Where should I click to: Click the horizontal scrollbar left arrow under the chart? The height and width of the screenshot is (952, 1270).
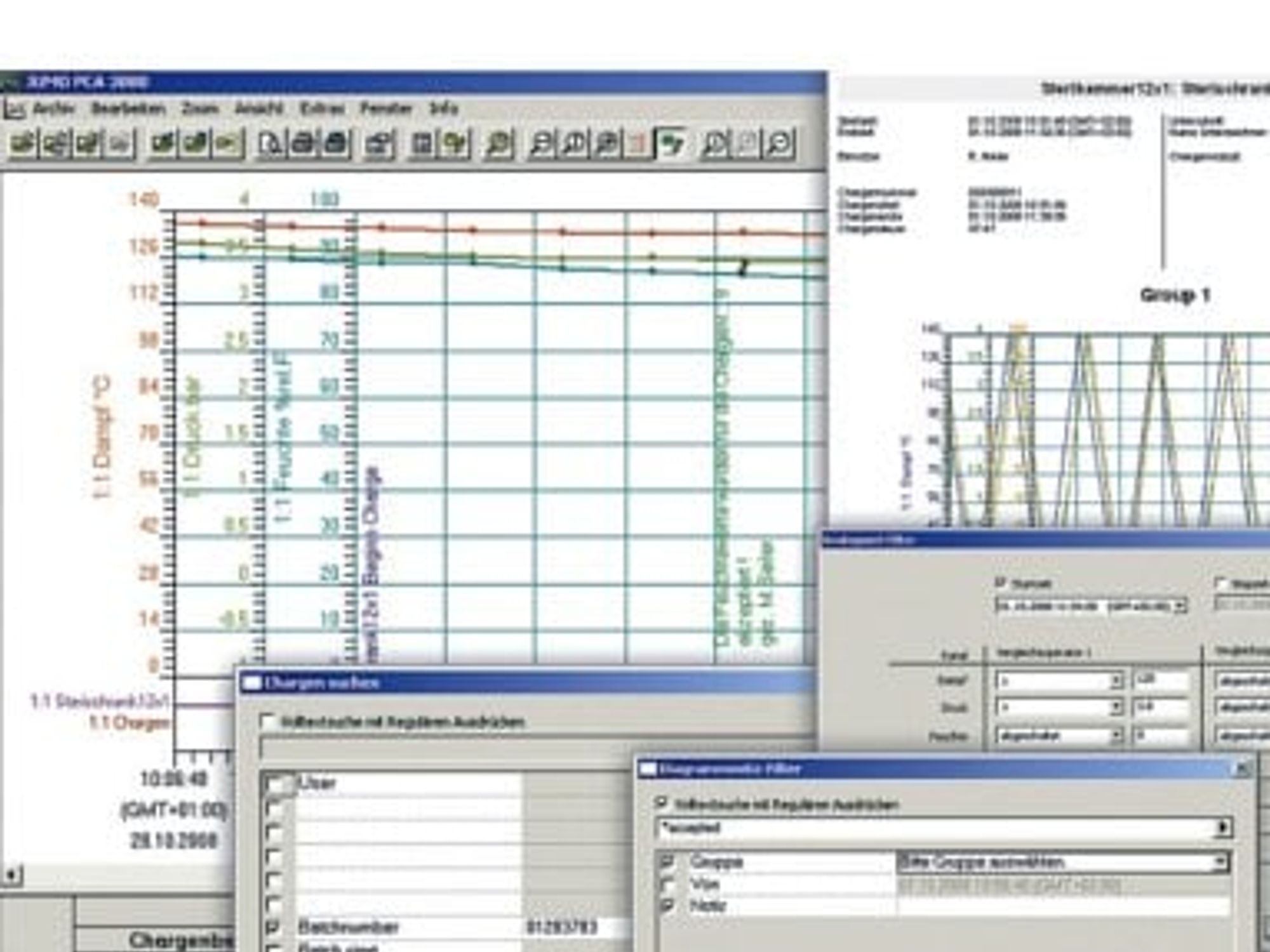click(11, 876)
